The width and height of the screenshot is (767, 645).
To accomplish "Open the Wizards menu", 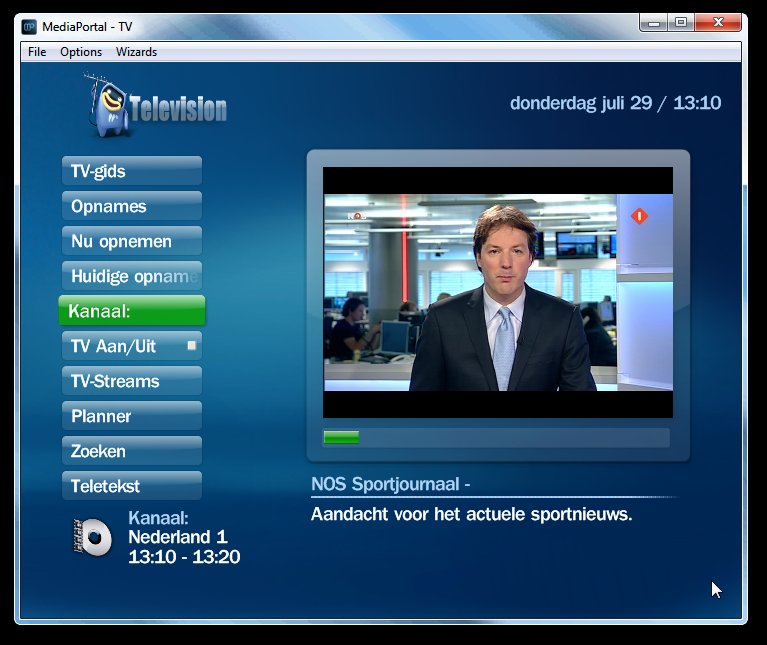I will click(x=136, y=52).
